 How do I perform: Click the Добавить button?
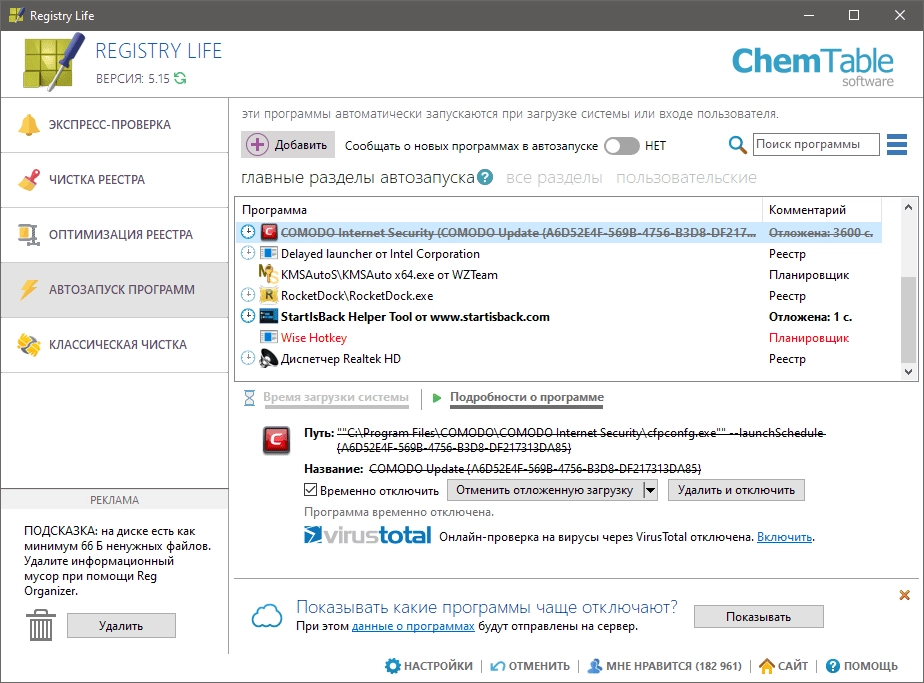click(x=288, y=145)
